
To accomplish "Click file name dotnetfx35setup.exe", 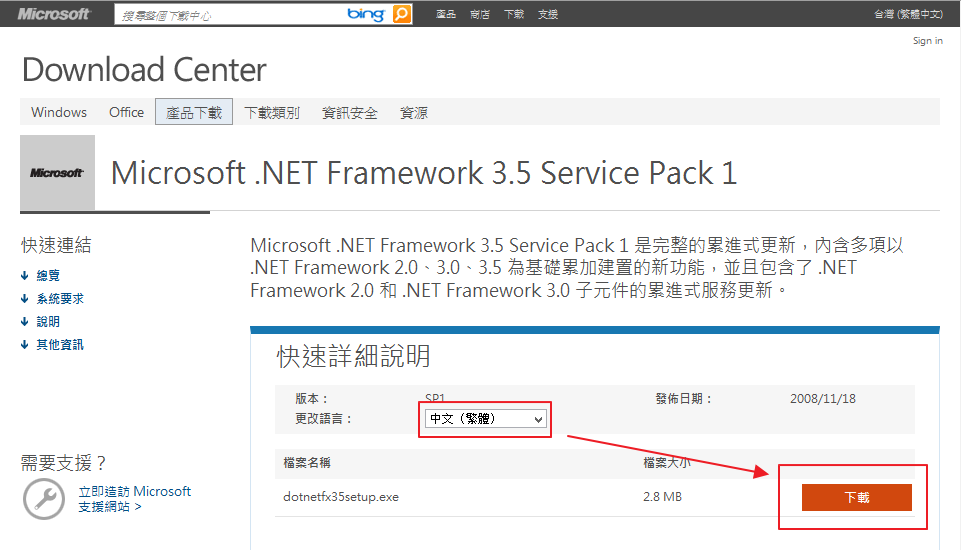I will tap(341, 497).
